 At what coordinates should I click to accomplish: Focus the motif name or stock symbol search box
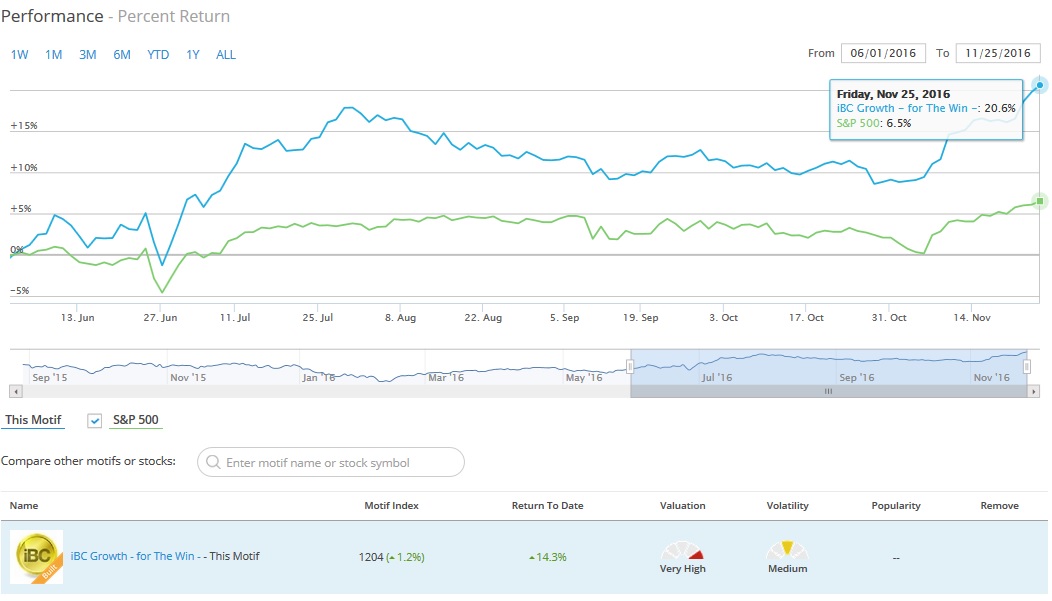[x=331, y=462]
